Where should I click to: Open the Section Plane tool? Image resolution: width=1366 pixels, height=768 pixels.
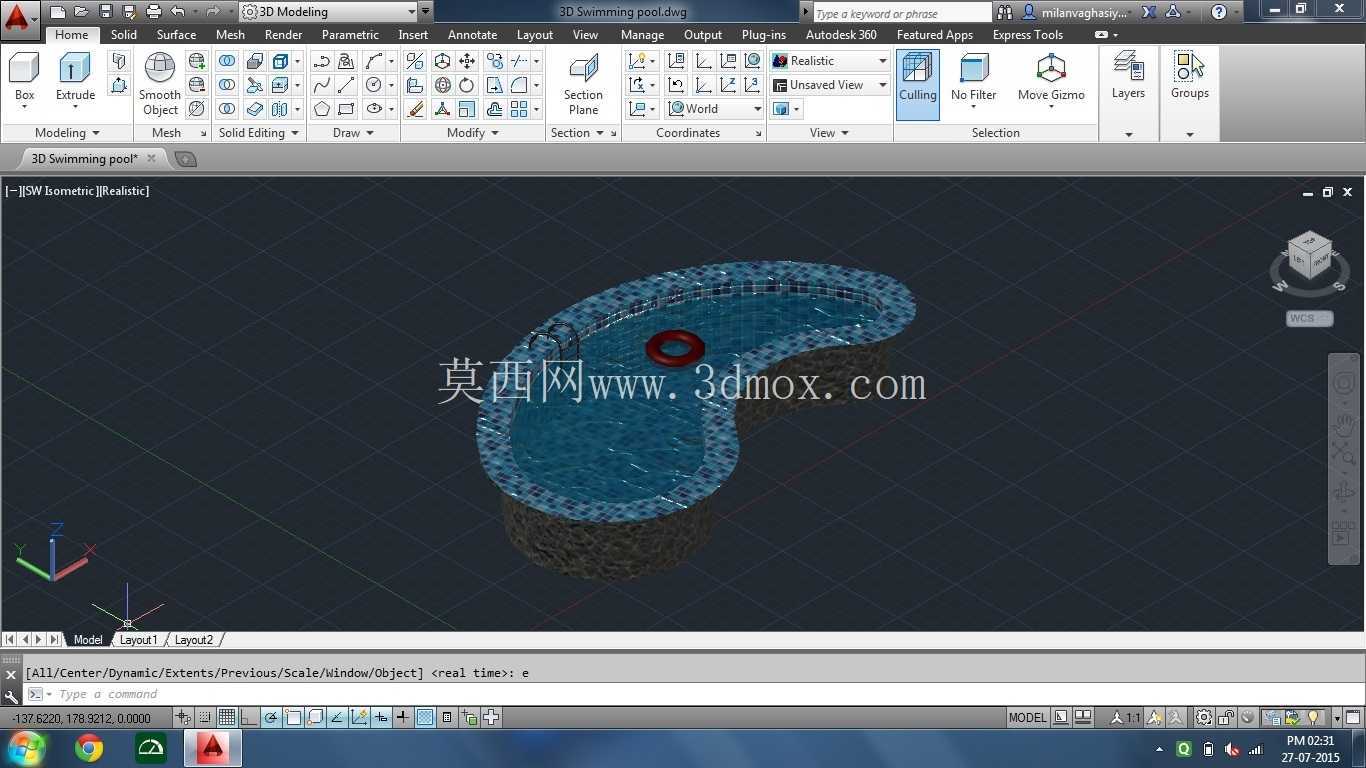click(x=583, y=84)
